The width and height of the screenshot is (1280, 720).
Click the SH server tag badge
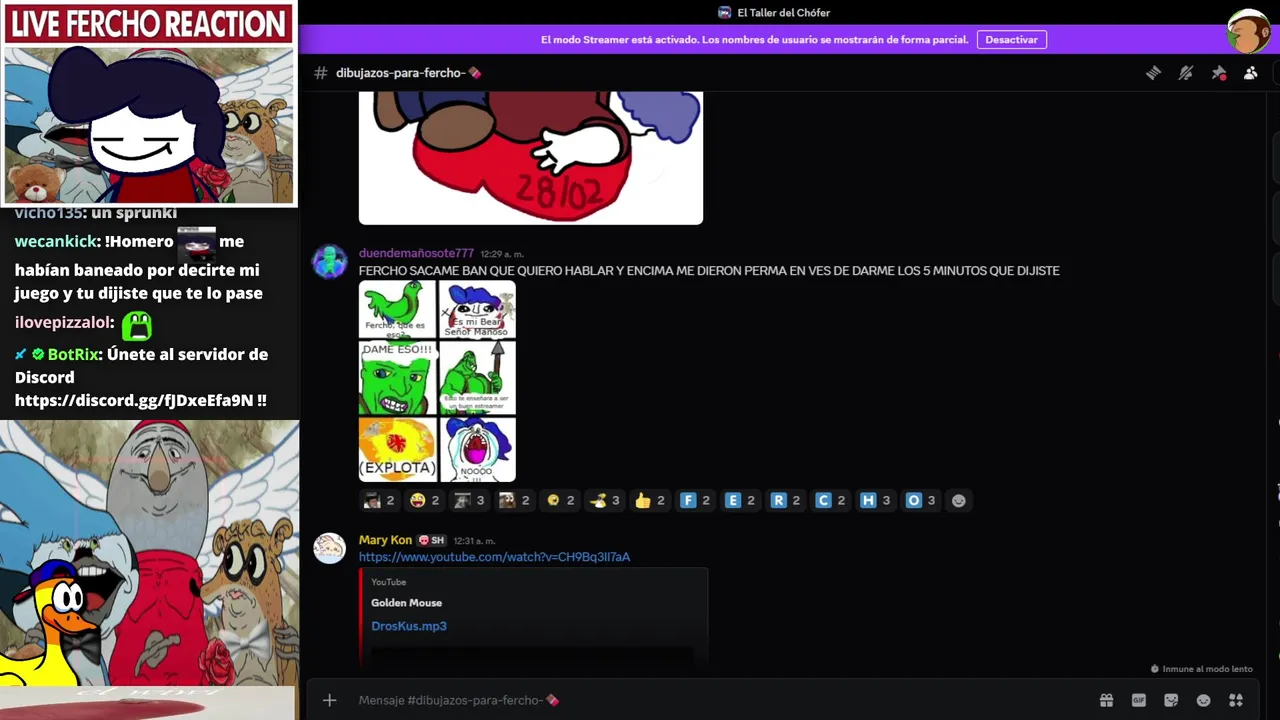click(431, 540)
